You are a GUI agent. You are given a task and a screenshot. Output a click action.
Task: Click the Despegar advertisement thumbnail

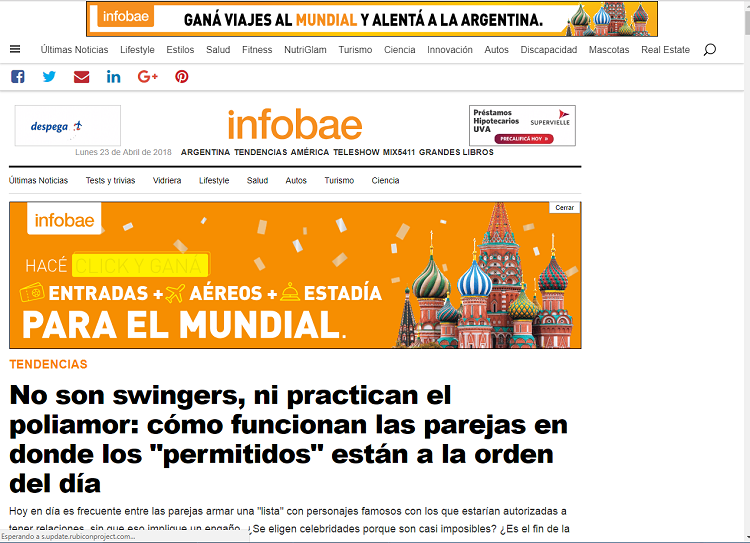[x=67, y=126]
